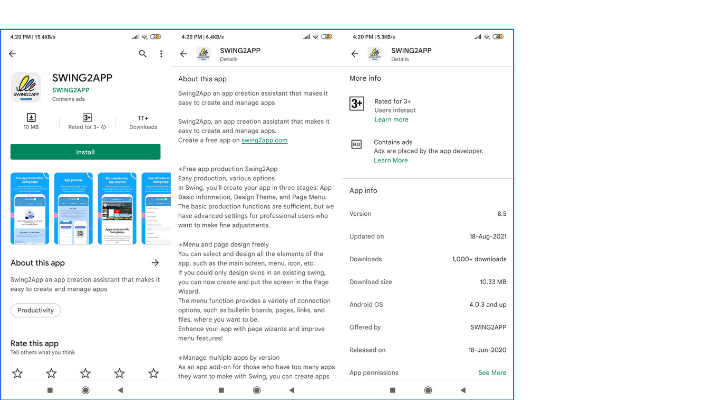Open the SWING2APP developer link
This screenshot has width=720, height=400.
coord(71,90)
